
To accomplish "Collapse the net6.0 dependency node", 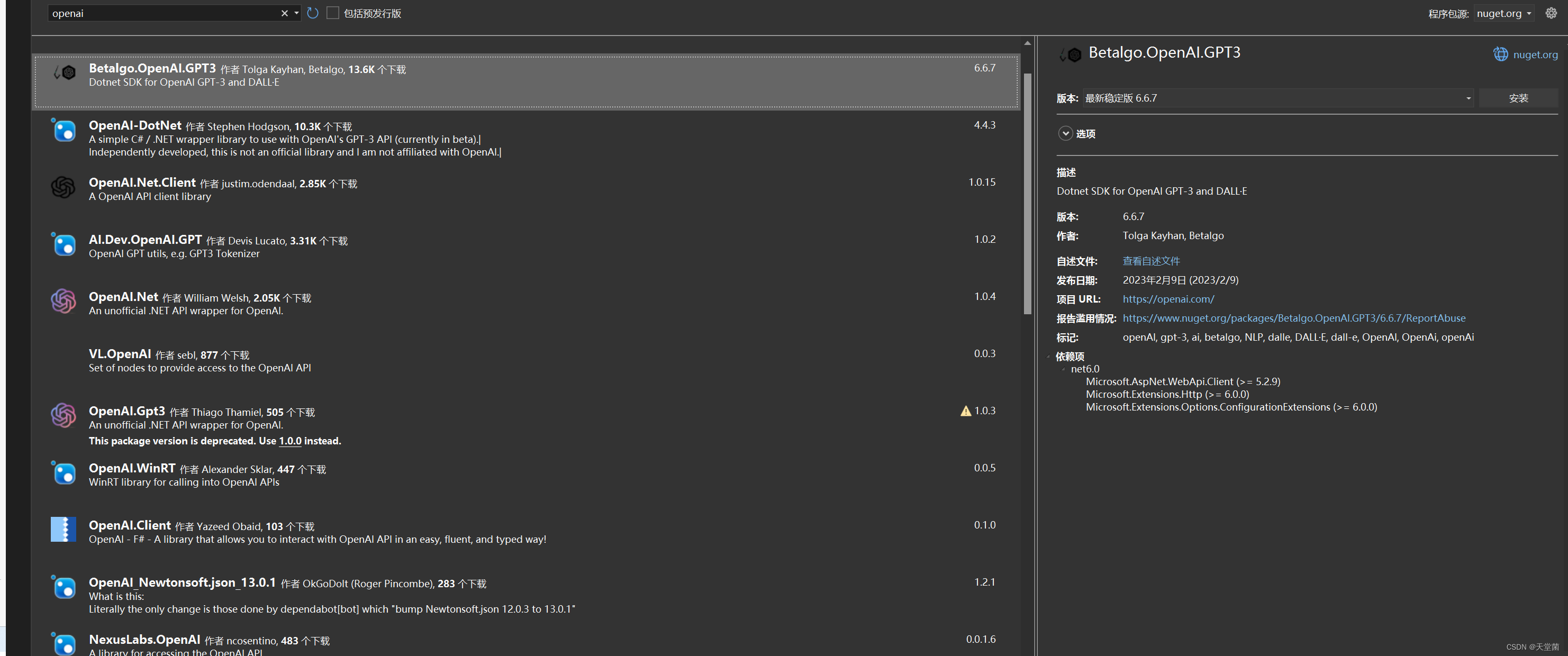I will [x=1063, y=369].
